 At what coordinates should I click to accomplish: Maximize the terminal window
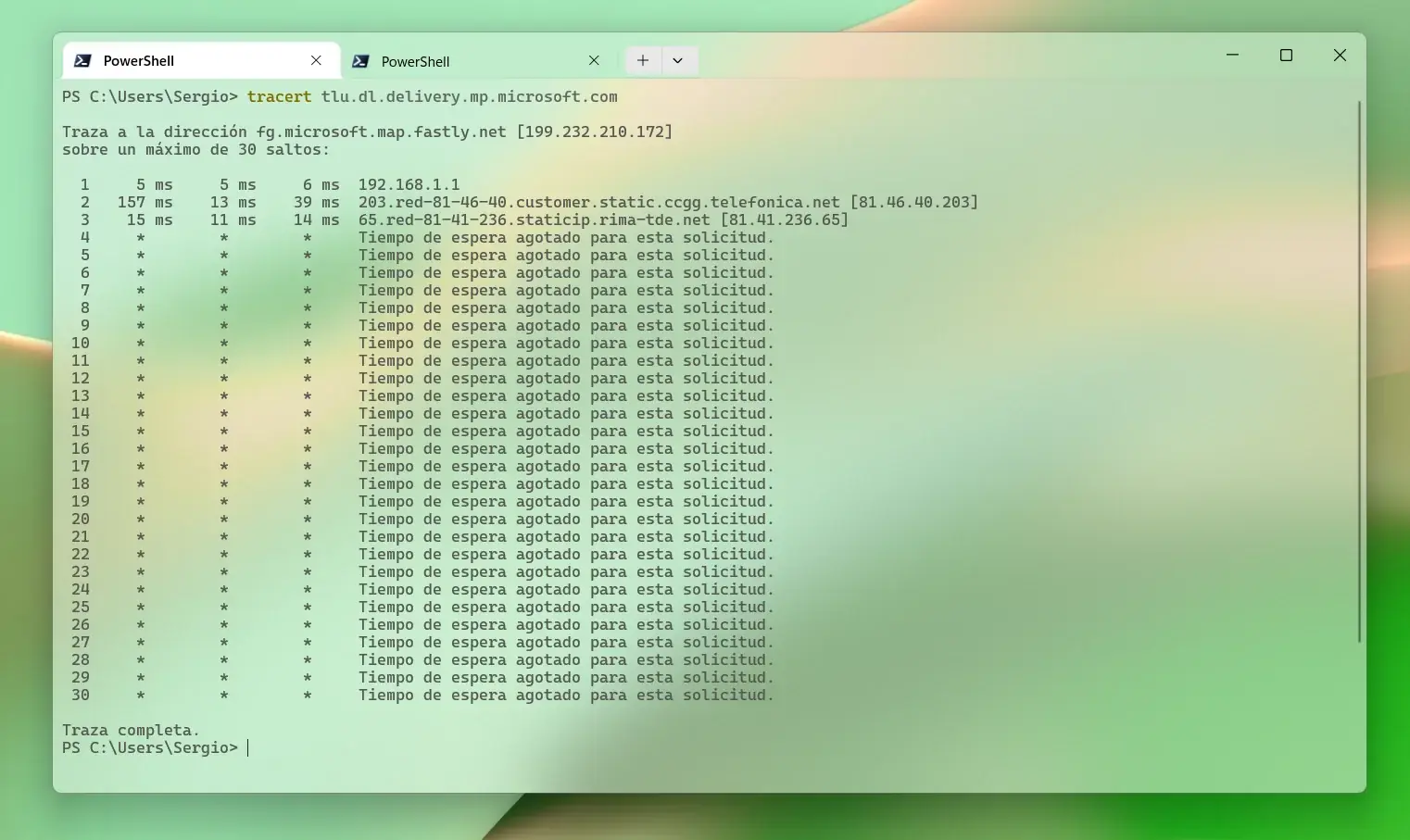click(x=1286, y=56)
